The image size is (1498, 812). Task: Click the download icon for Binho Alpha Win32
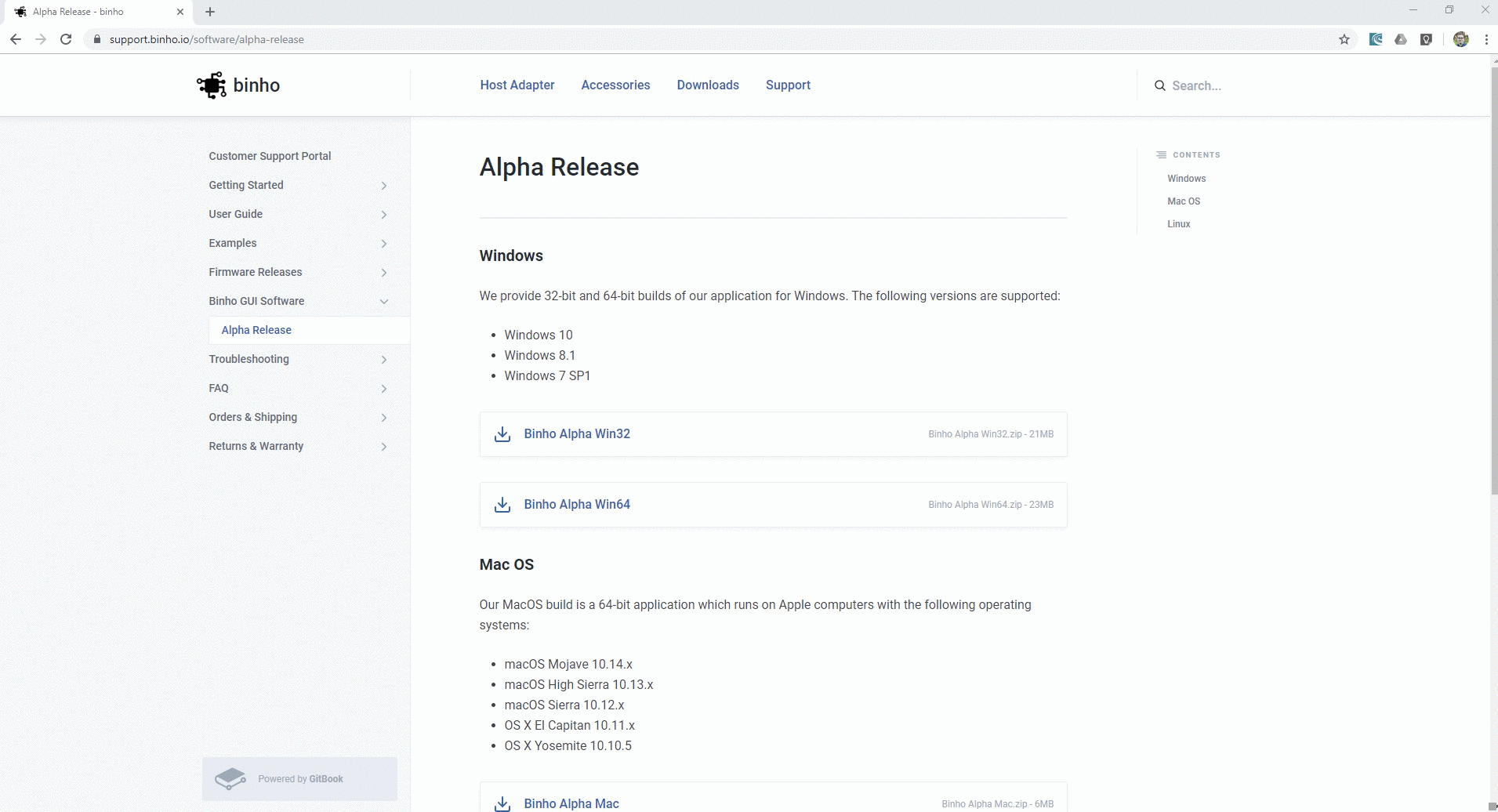[502, 434]
